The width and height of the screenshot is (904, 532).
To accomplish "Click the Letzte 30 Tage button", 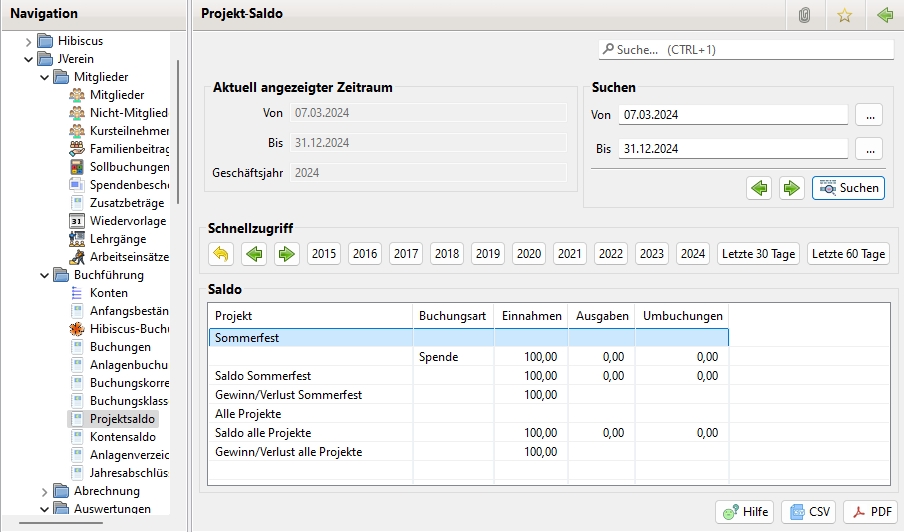I will (x=758, y=254).
